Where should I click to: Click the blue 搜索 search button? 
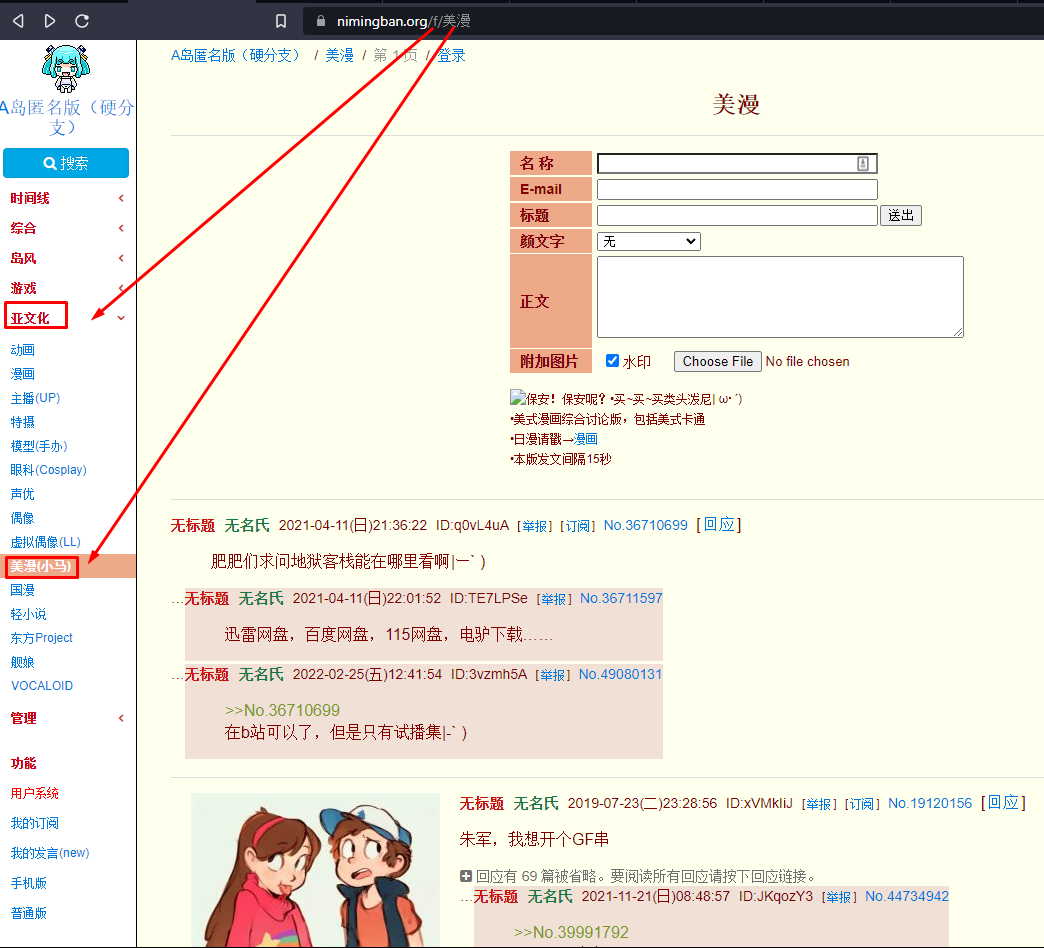pyautogui.click(x=66, y=163)
